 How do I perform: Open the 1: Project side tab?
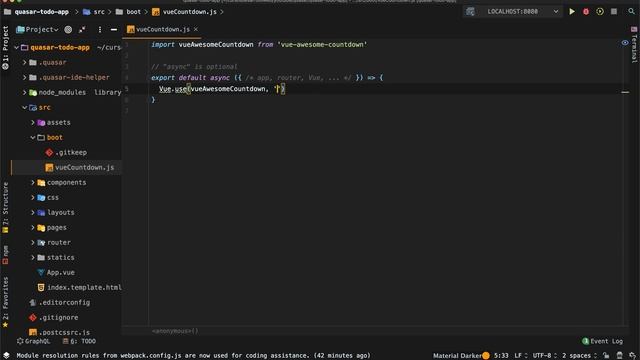(x=5, y=47)
